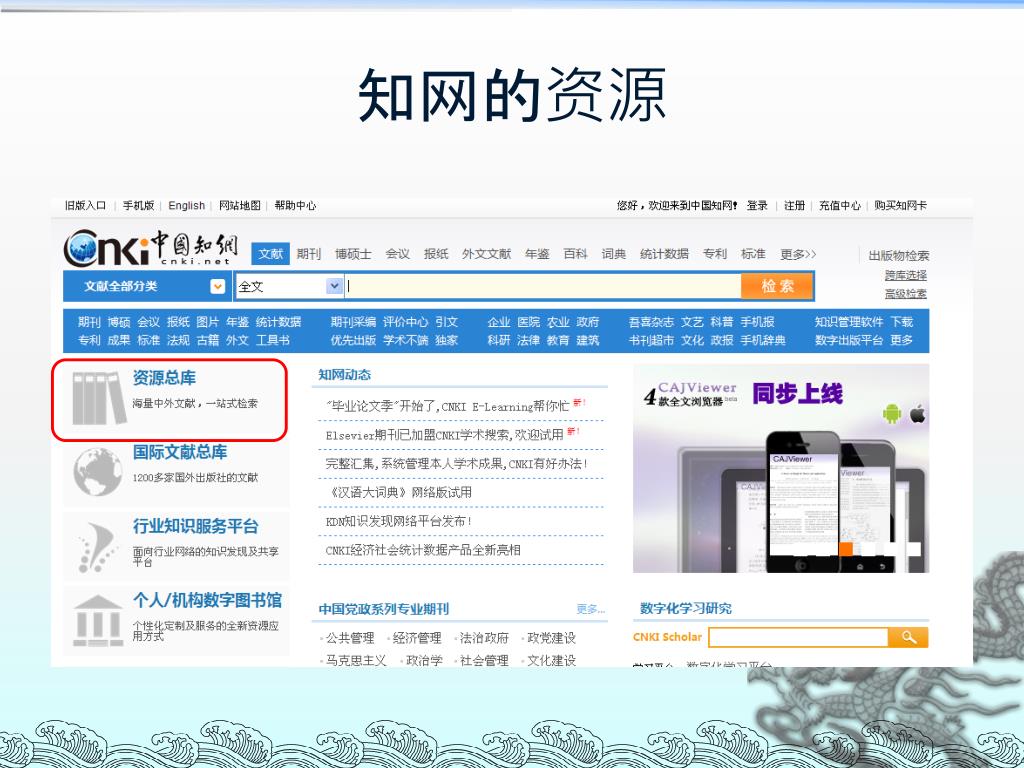Viewport: 1024px width, 768px height.
Task: Open the 毕业论文季 news item
Action: pyautogui.click(x=448, y=406)
